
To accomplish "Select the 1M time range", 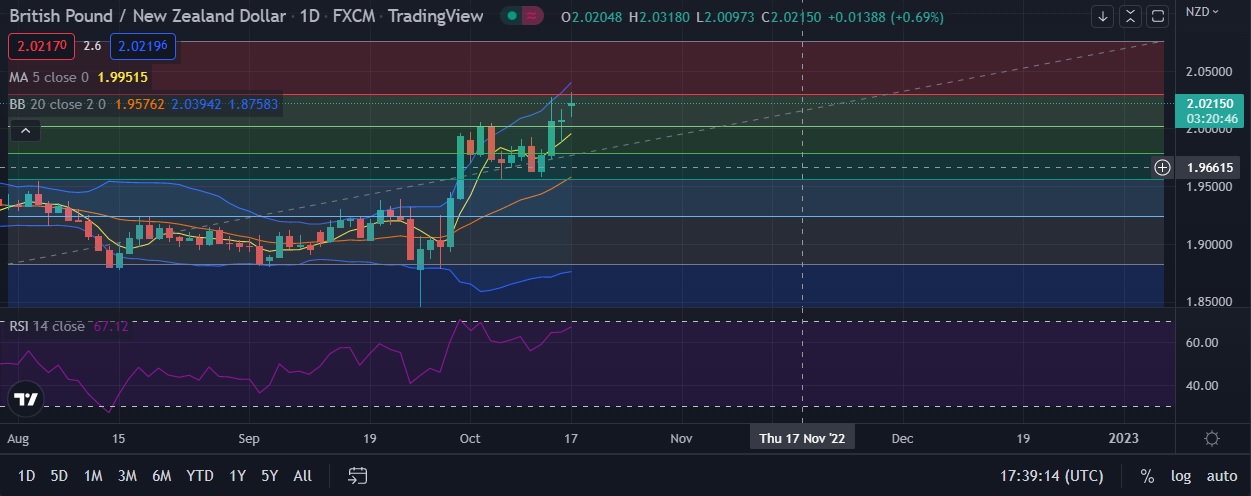I will (93, 476).
